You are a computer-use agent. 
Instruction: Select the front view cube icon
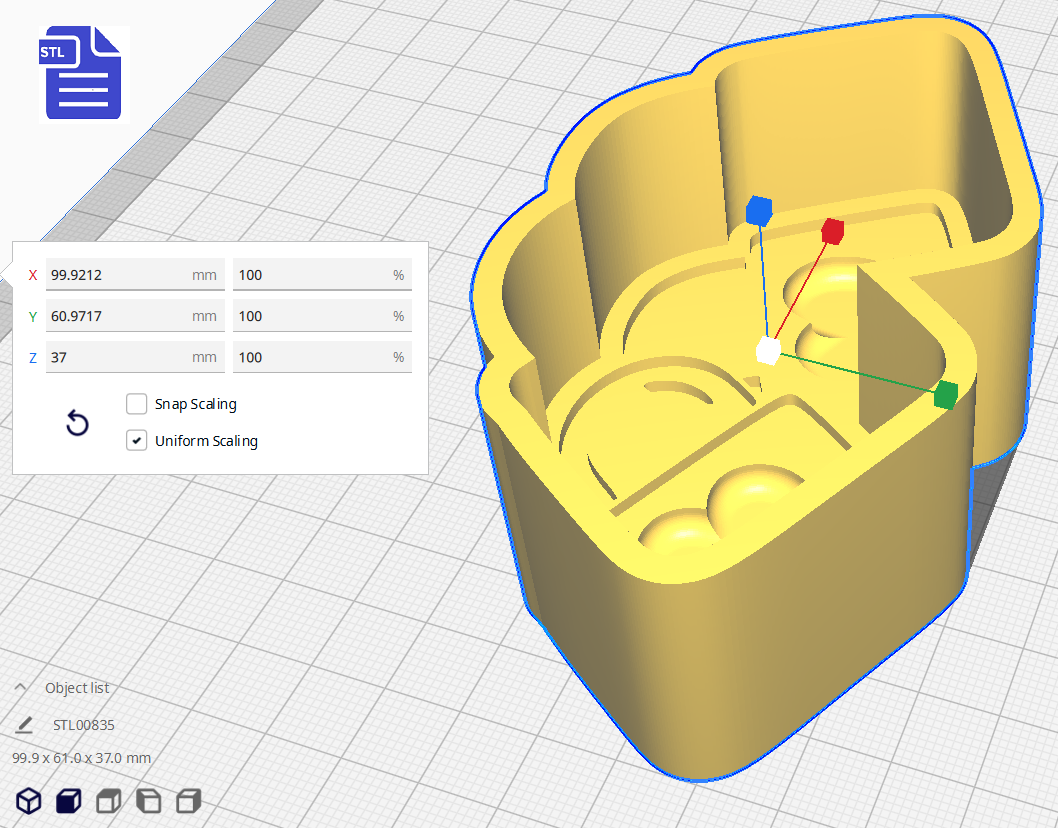(x=68, y=800)
